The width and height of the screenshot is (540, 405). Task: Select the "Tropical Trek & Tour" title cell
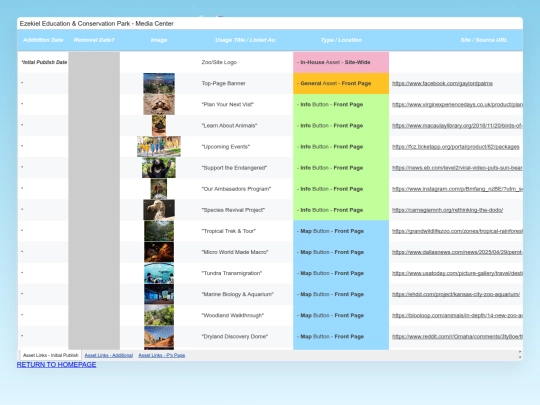pyautogui.click(x=246, y=231)
